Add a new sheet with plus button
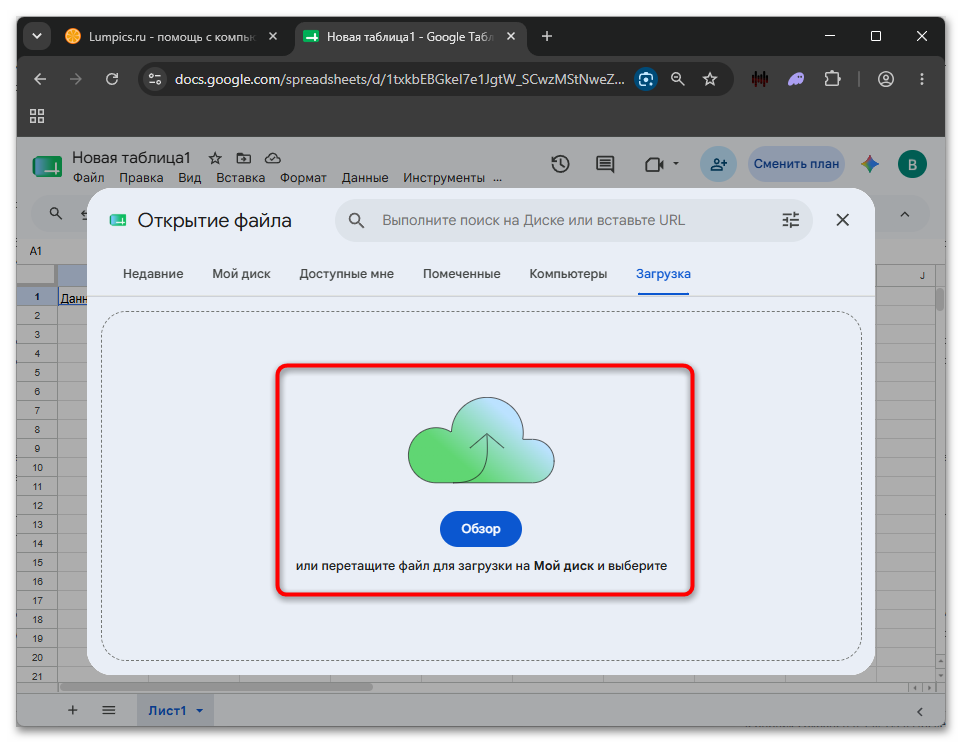Image resolution: width=962 pixels, height=743 pixels. 72,710
